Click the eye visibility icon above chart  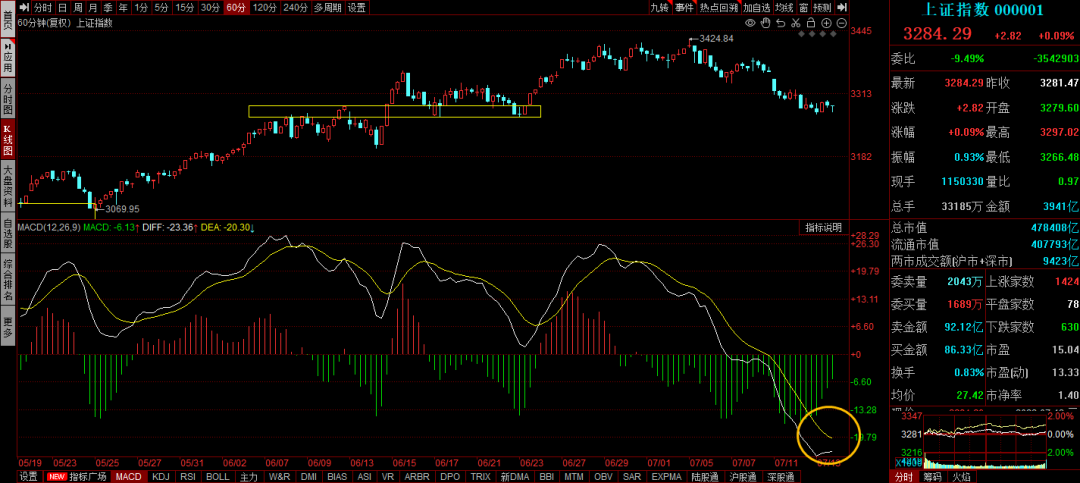[x=750, y=21]
